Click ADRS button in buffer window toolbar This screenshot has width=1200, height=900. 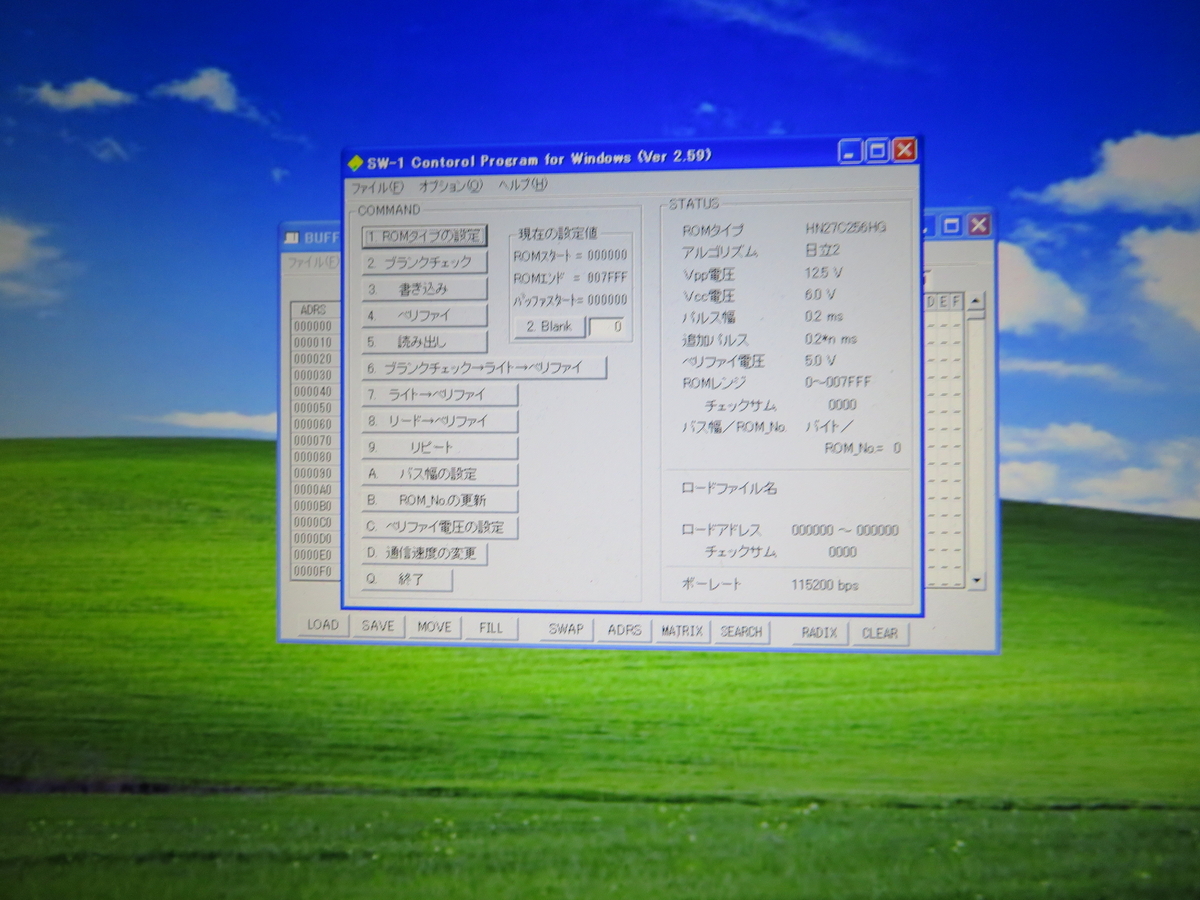click(x=624, y=631)
